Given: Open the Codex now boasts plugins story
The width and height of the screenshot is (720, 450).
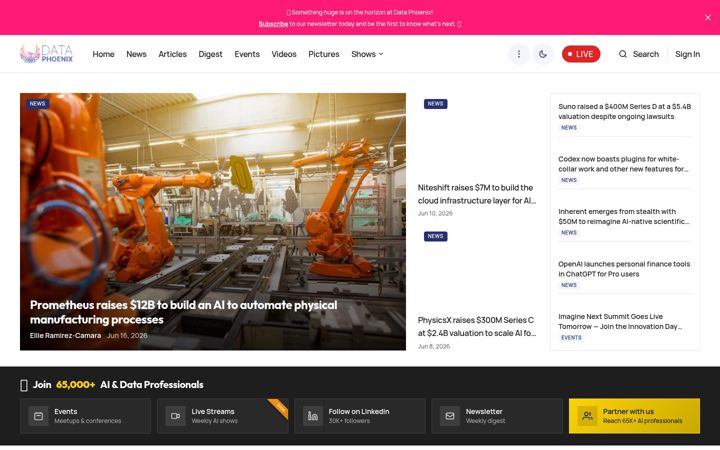Looking at the screenshot, I should pos(624,164).
